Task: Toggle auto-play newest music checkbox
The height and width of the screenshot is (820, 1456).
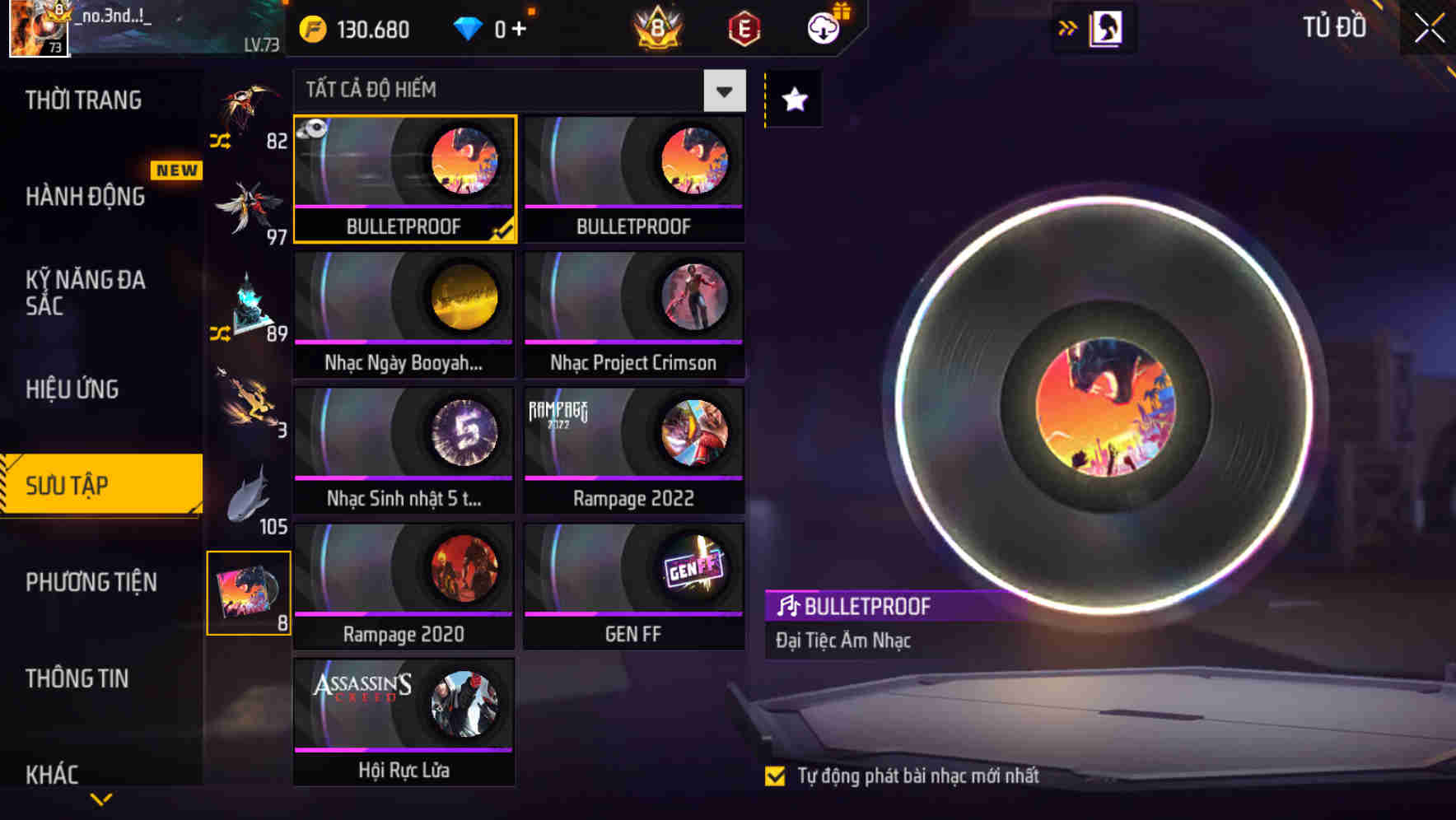Action: 775,776
